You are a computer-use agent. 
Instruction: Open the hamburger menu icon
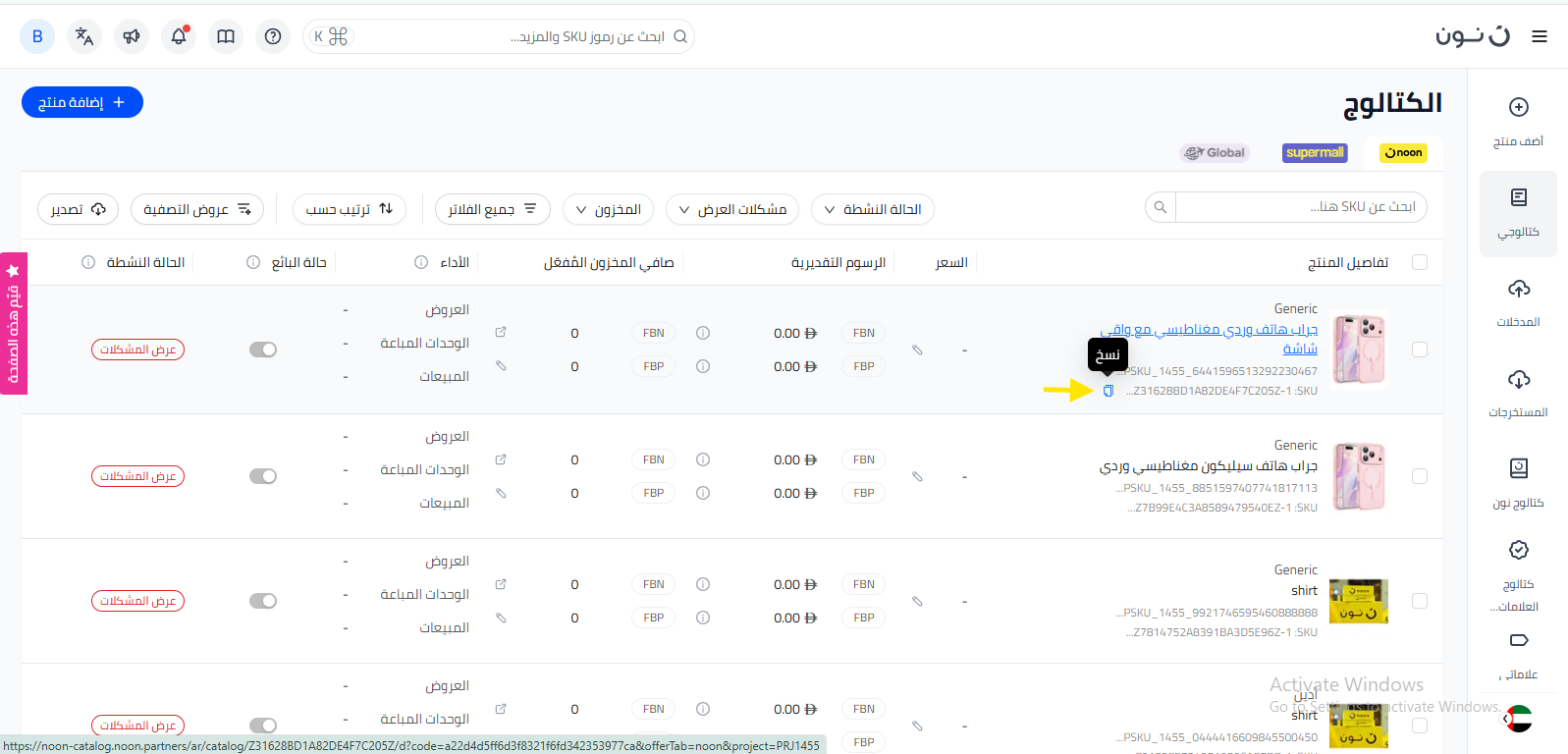(1539, 36)
